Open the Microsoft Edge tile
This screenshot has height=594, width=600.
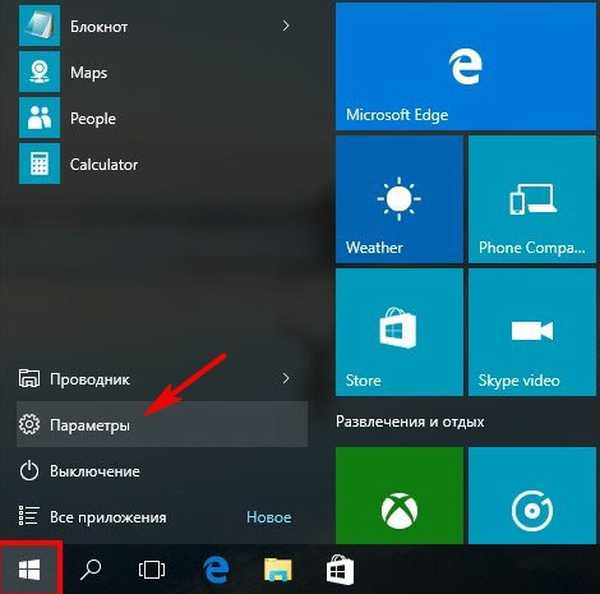click(465, 65)
